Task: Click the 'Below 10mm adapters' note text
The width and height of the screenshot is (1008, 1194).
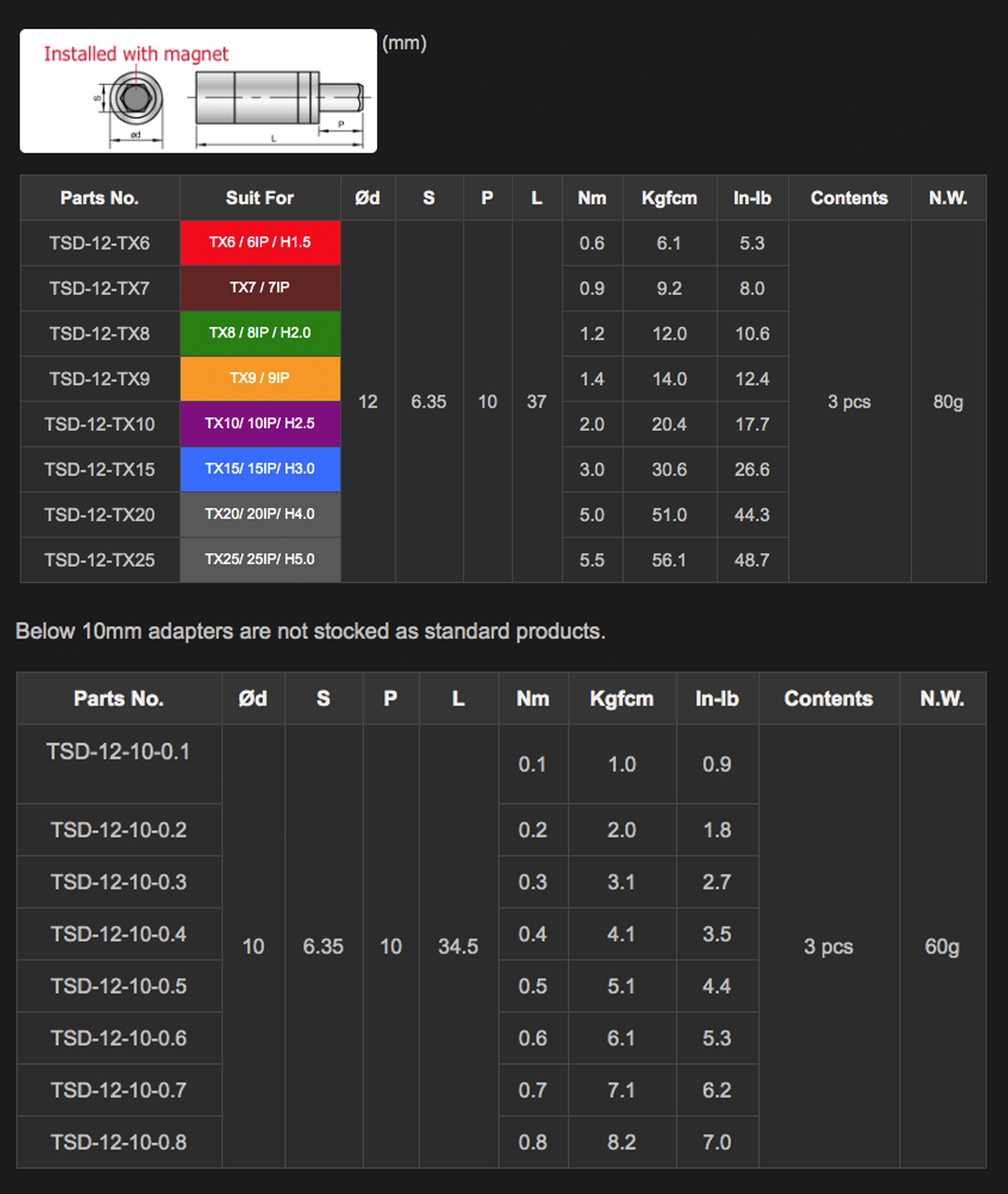Action: point(310,631)
